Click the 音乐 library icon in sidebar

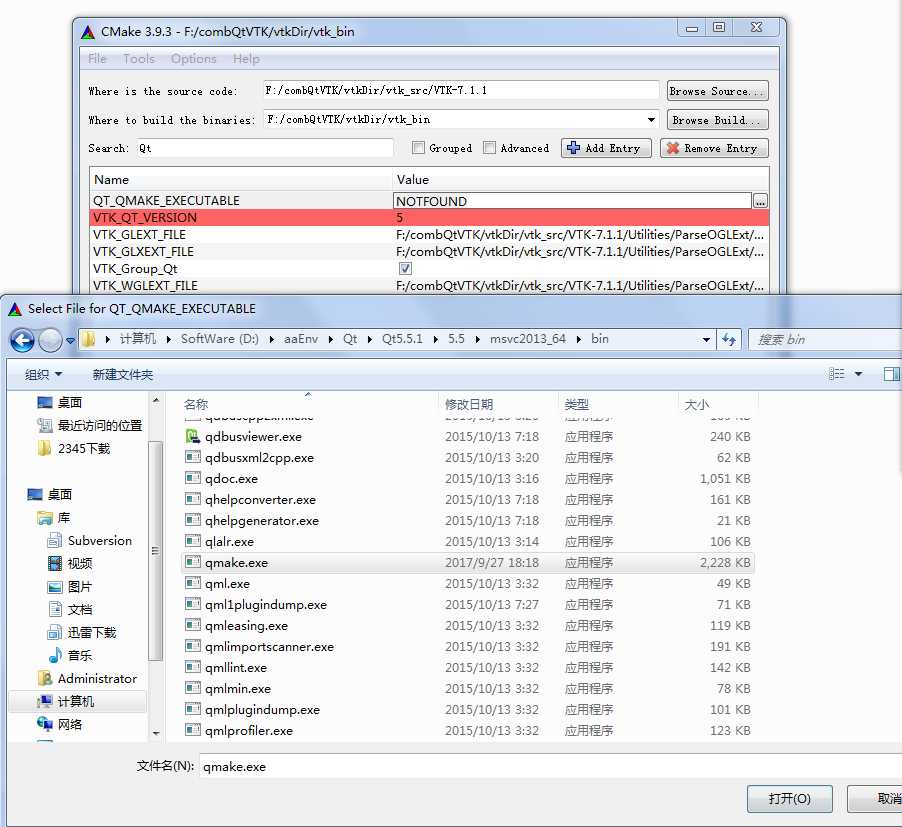pos(55,655)
